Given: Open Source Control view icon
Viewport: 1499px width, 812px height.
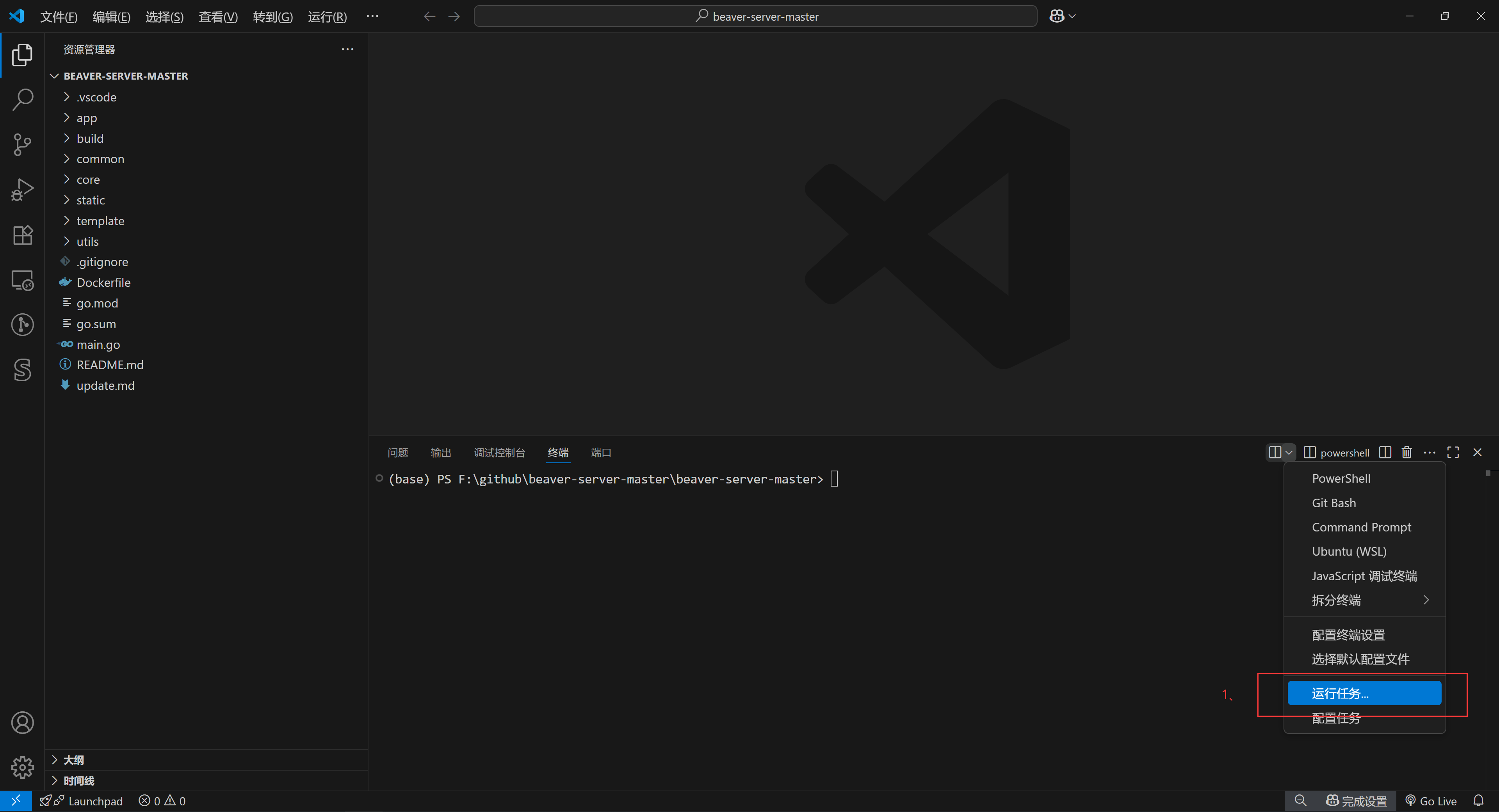Looking at the screenshot, I should [x=22, y=144].
